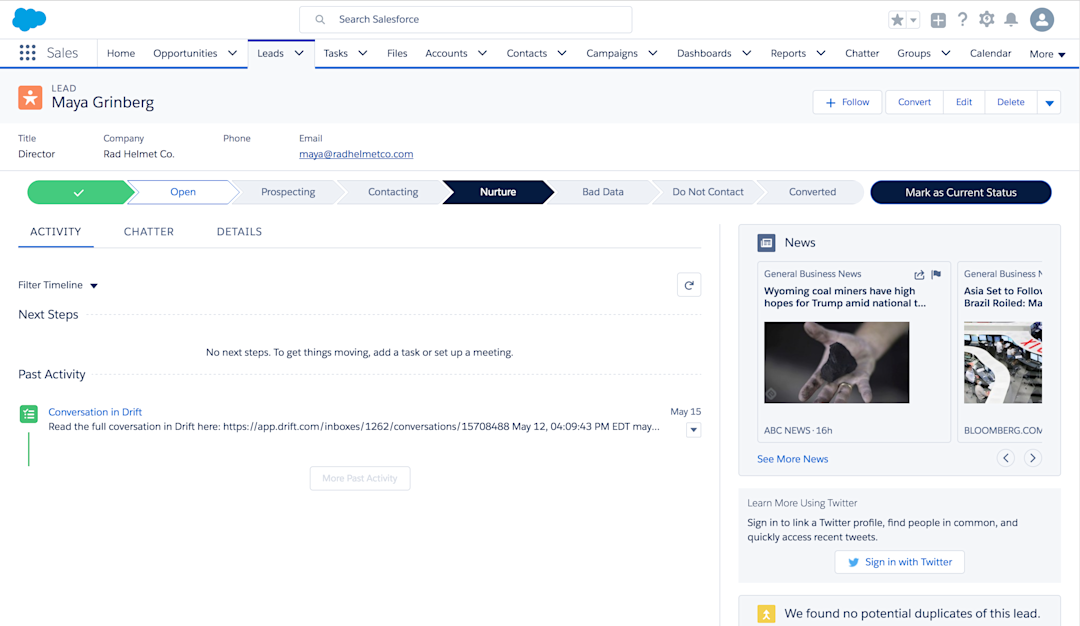The height and width of the screenshot is (626, 1080).
Task: Open the maya@radhelmetco.com email link
Action: 356,154
